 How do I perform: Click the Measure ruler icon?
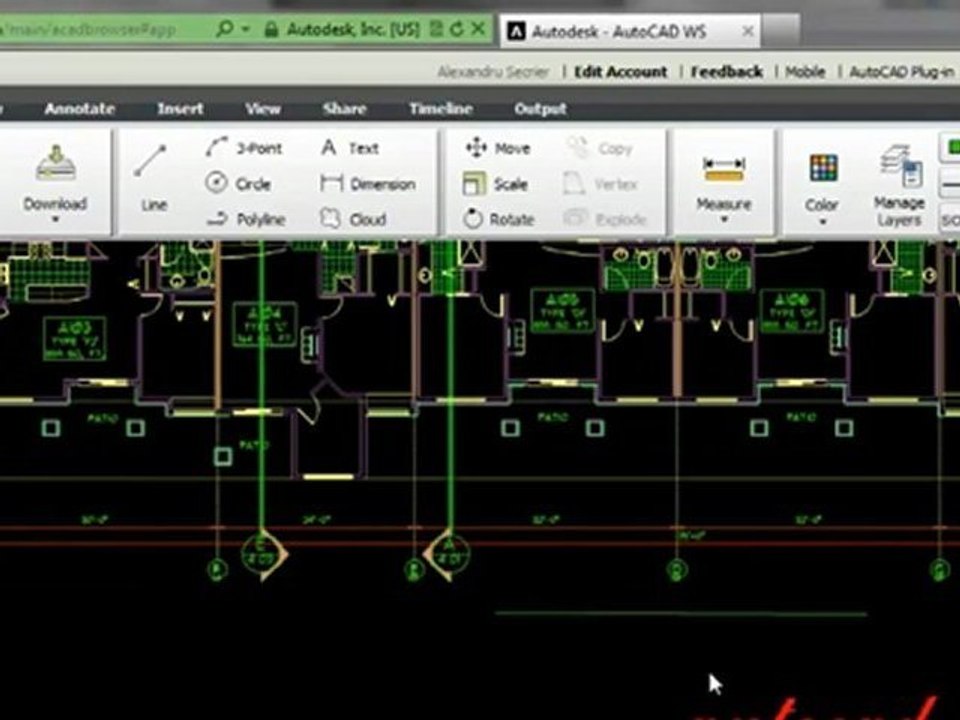click(724, 169)
